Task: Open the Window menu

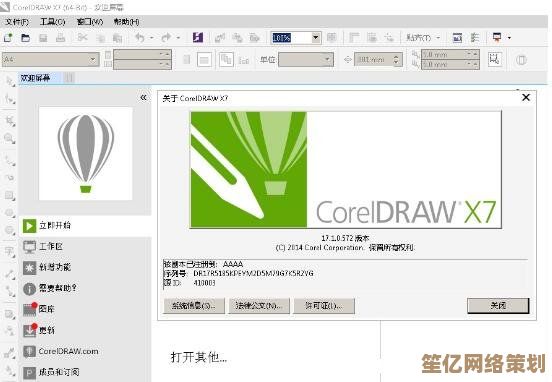Action: 90,22
